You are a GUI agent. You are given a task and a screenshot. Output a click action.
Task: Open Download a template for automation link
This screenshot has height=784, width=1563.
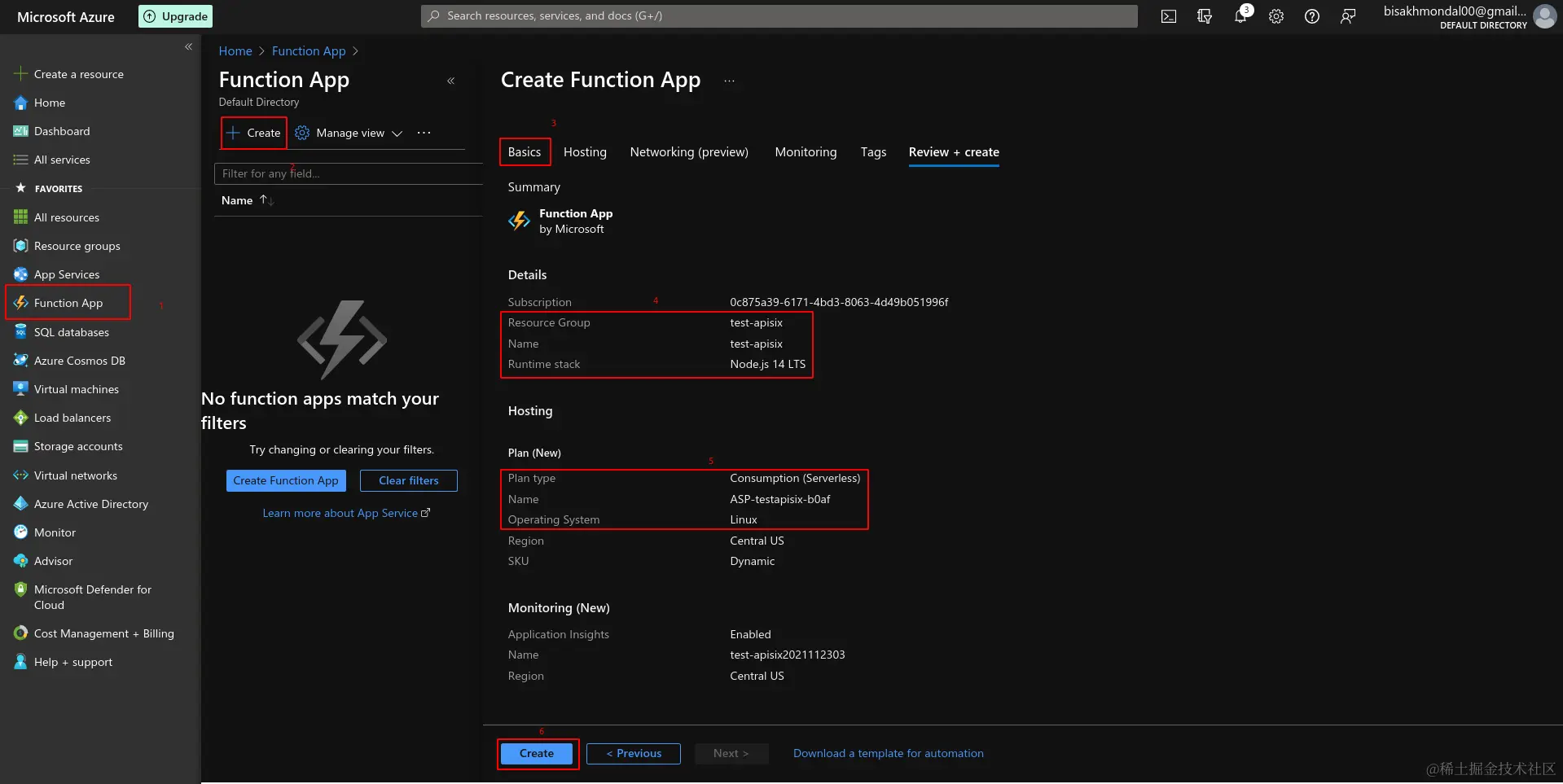pos(889,754)
